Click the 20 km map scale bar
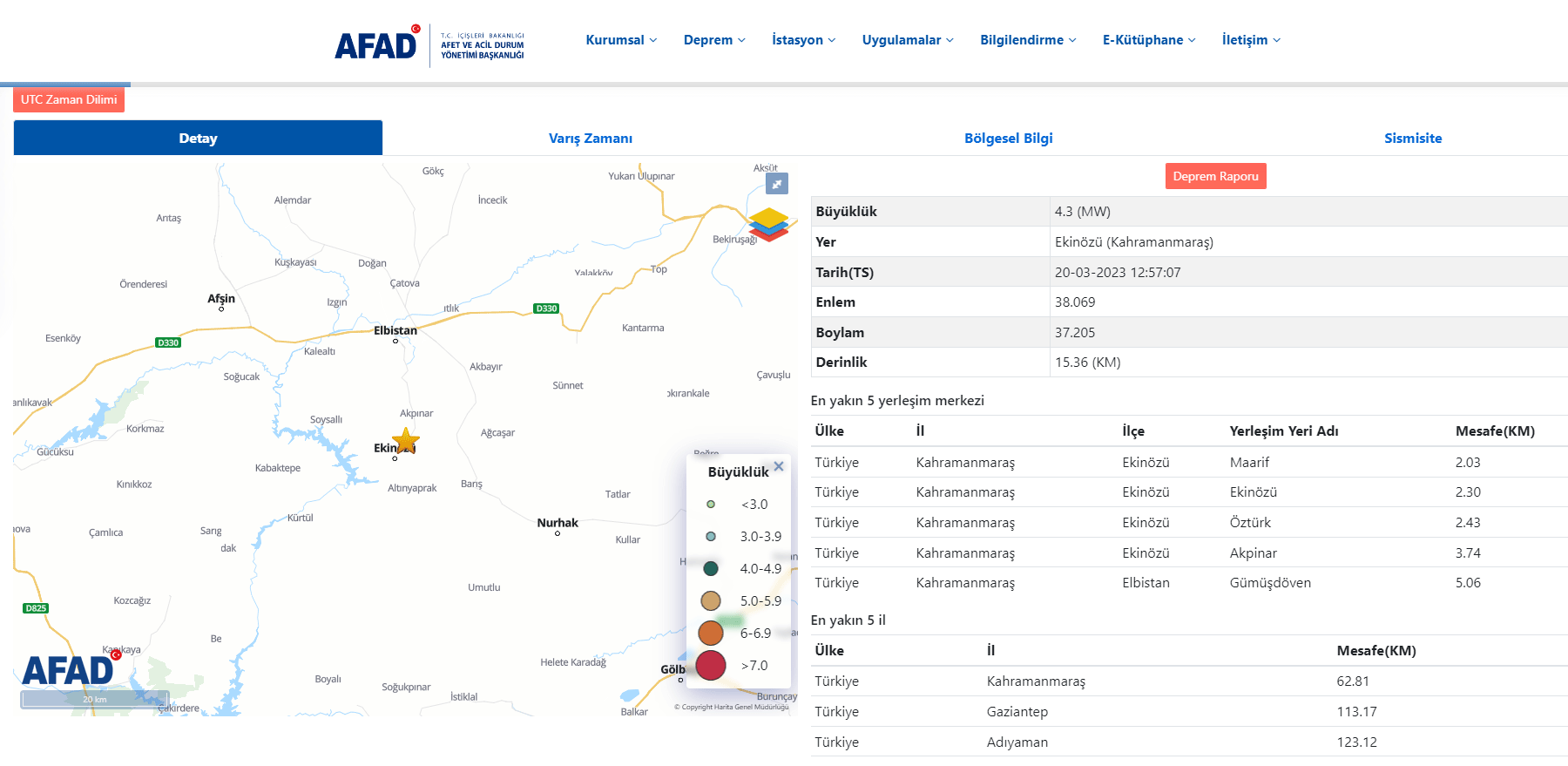This screenshot has width=1568, height=766. click(x=95, y=699)
